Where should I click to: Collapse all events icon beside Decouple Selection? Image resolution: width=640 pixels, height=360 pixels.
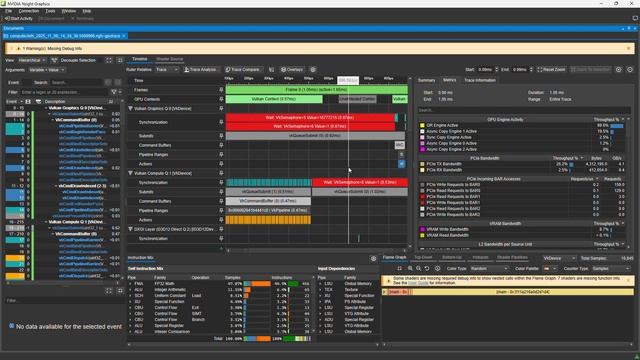[x=120, y=60]
